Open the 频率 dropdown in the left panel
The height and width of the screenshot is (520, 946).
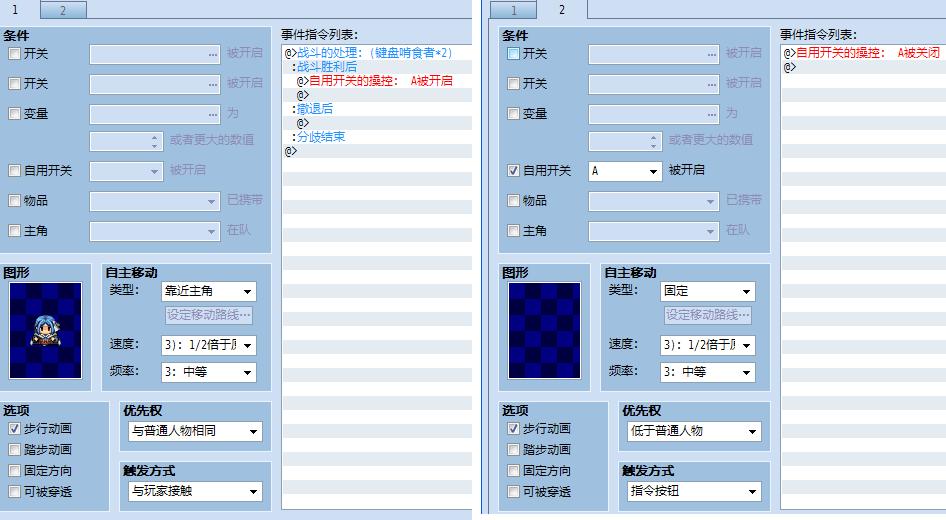[x=209, y=372]
